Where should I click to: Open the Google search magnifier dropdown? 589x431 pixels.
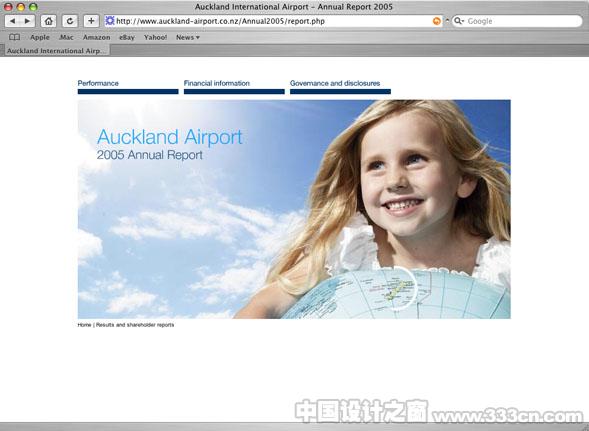pyautogui.click(x=459, y=21)
